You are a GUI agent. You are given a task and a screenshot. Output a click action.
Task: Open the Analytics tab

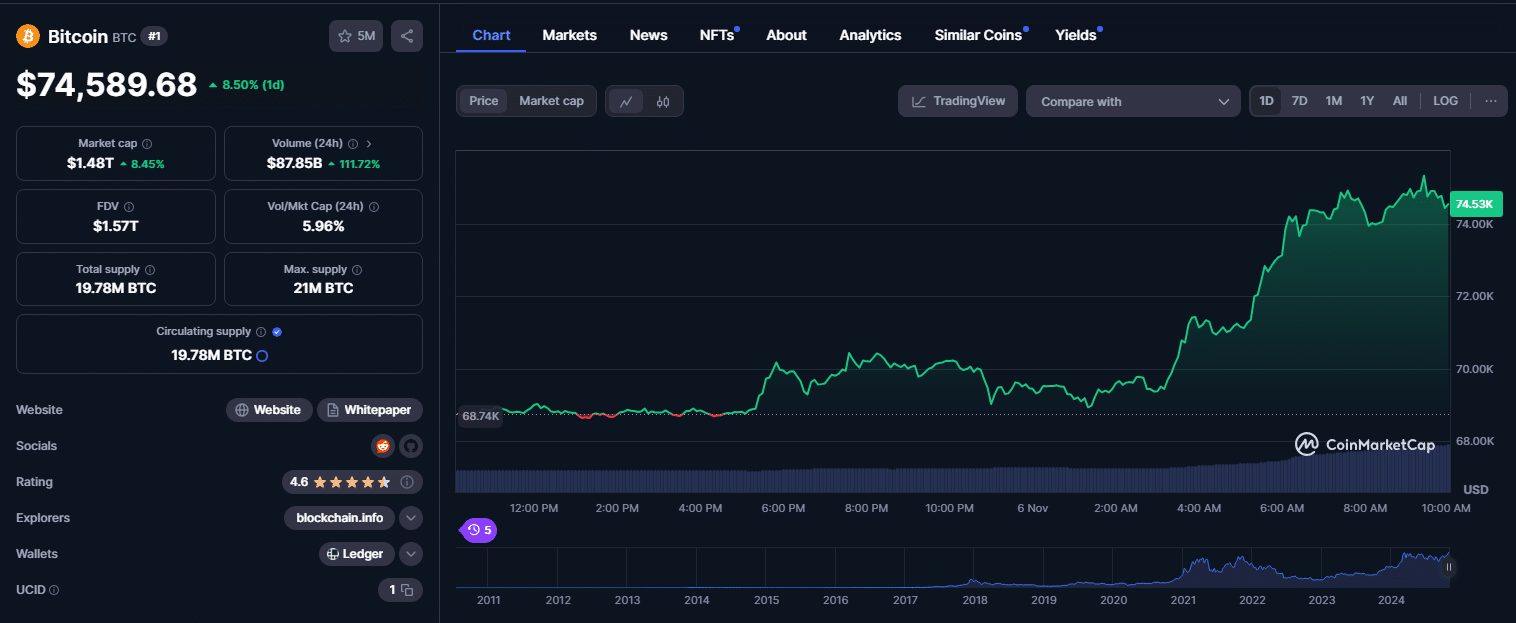tap(870, 35)
